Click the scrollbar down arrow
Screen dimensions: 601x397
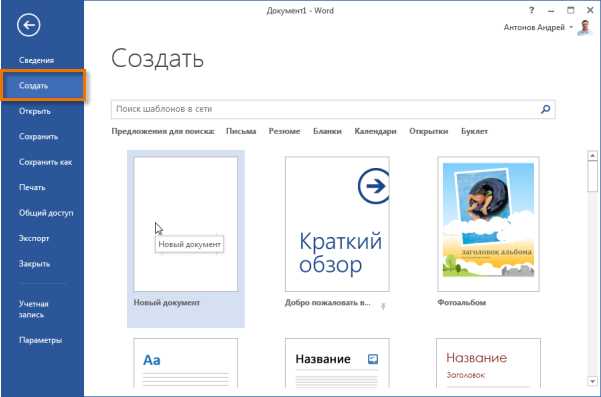[592, 381]
